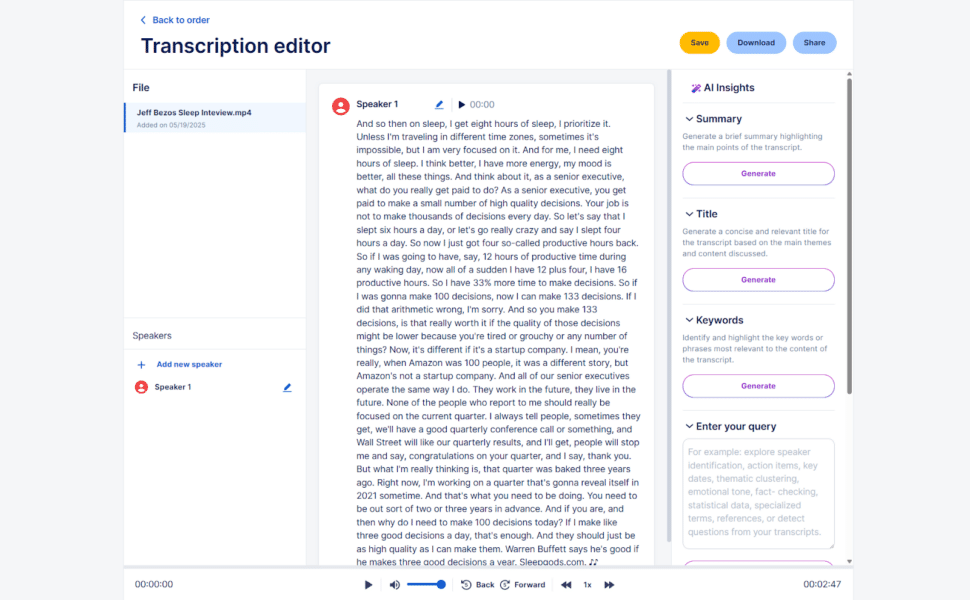Click the edit pencil next to Speaker 1 heading
This screenshot has height=600, width=970.
tap(438, 104)
